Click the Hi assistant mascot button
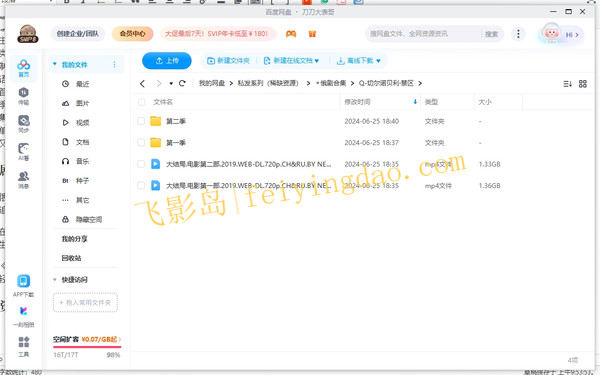Image resolution: width=600 pixels, height=375 pixels. point(561,34)
